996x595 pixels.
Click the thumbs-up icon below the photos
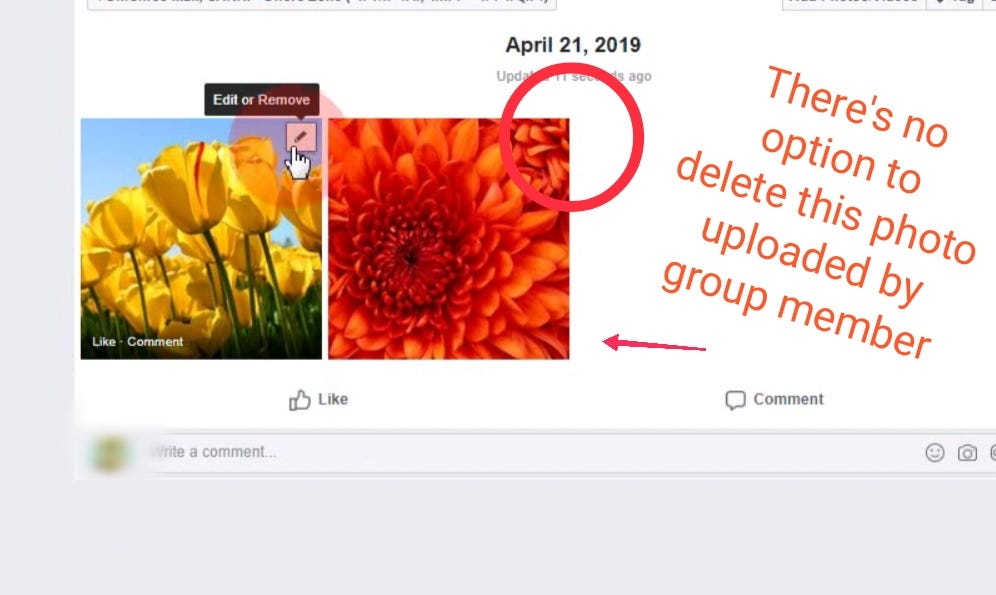pyautogui.click(x=300, y=400)
